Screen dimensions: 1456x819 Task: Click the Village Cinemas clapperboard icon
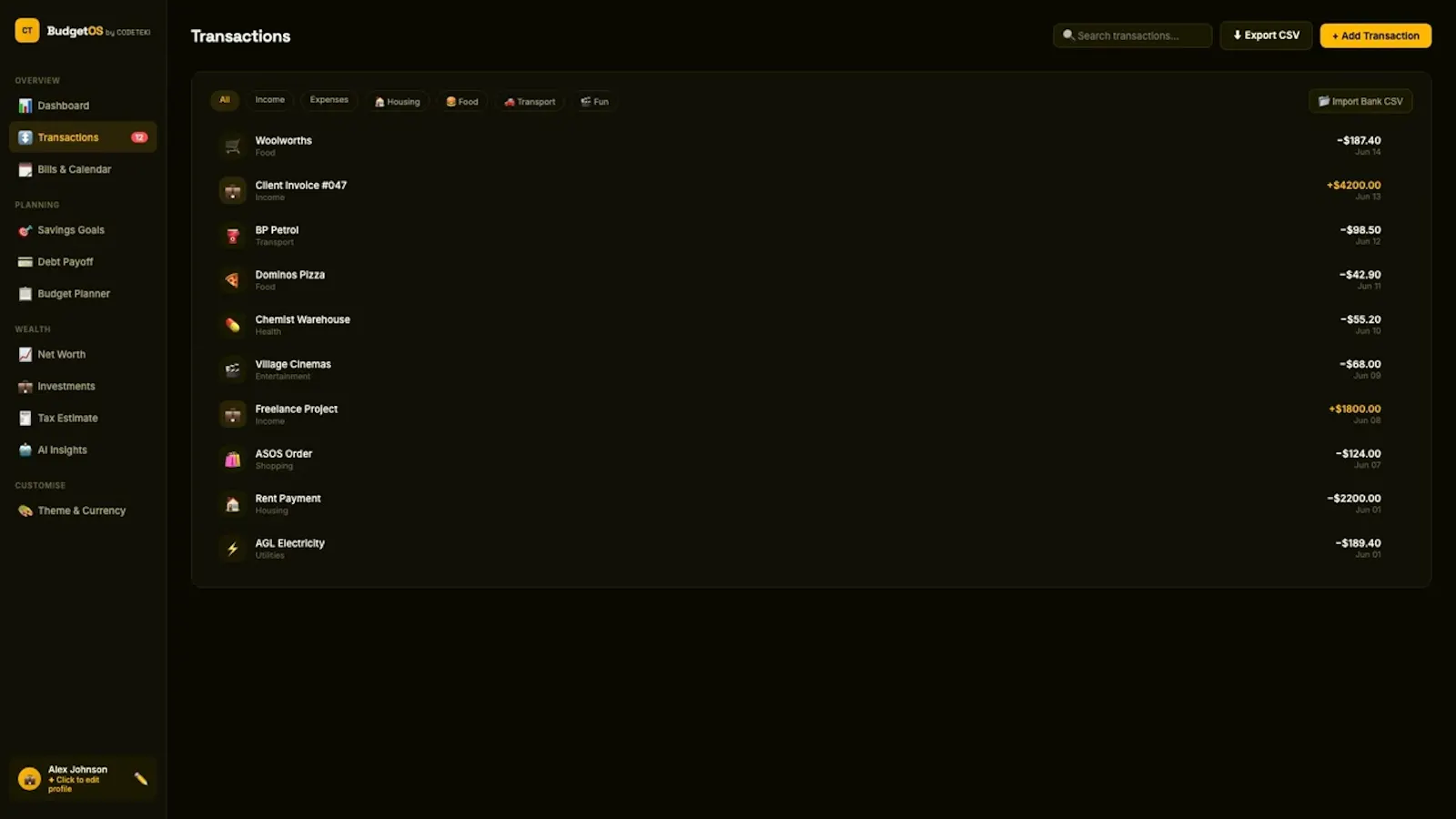(x=233, y=369)
